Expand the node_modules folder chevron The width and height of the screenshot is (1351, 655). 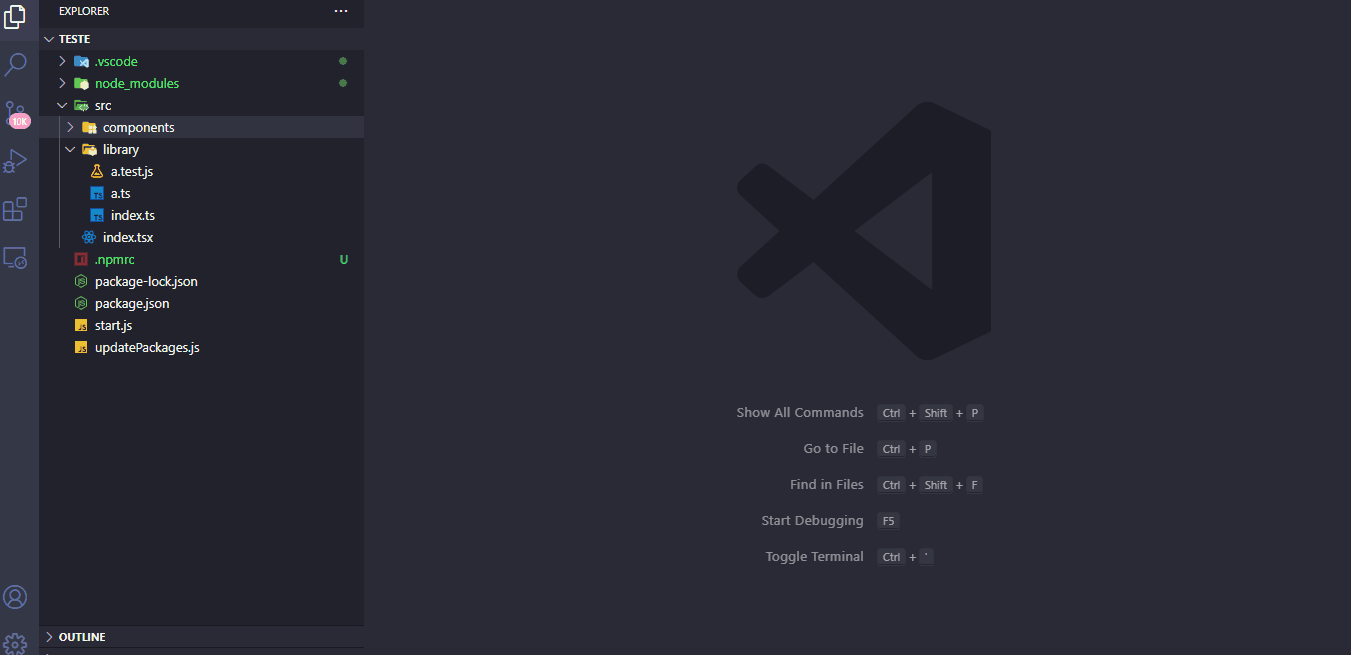tap(62, 83)
